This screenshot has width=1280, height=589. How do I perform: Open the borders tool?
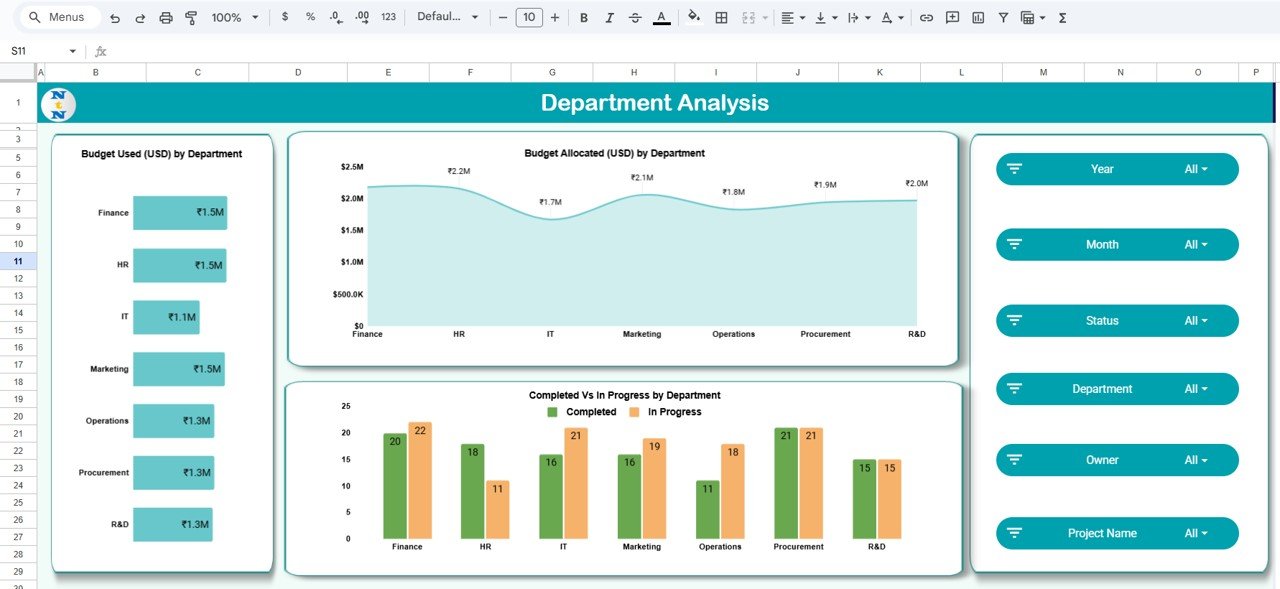pyautogui.click(x=721, y=17)
